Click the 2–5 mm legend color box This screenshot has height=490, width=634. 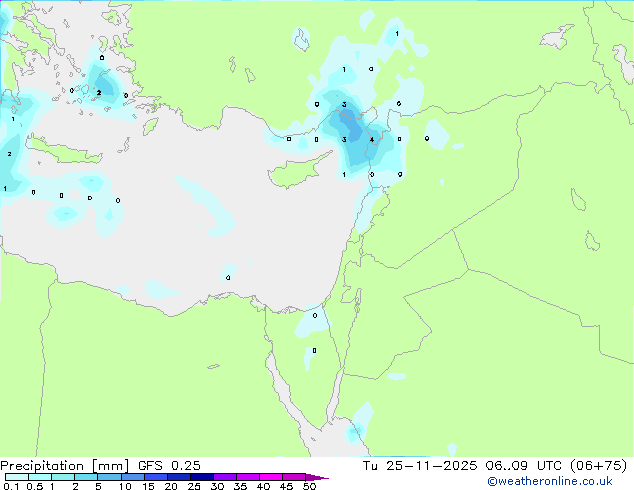(86, 477)
